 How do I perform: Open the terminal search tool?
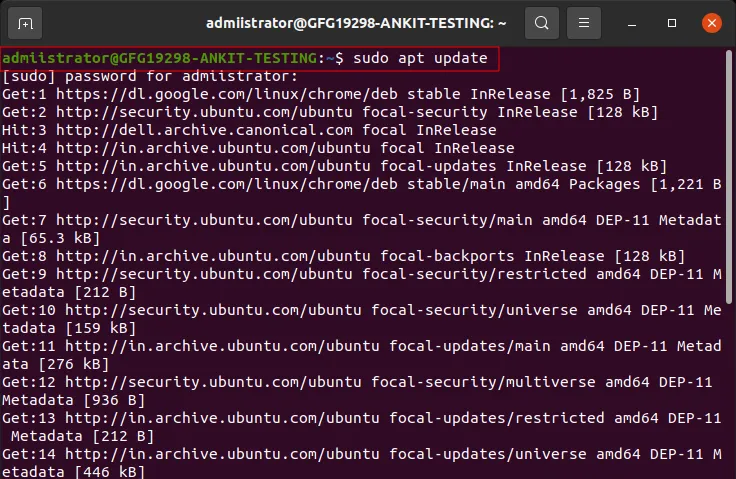(542, 23)
